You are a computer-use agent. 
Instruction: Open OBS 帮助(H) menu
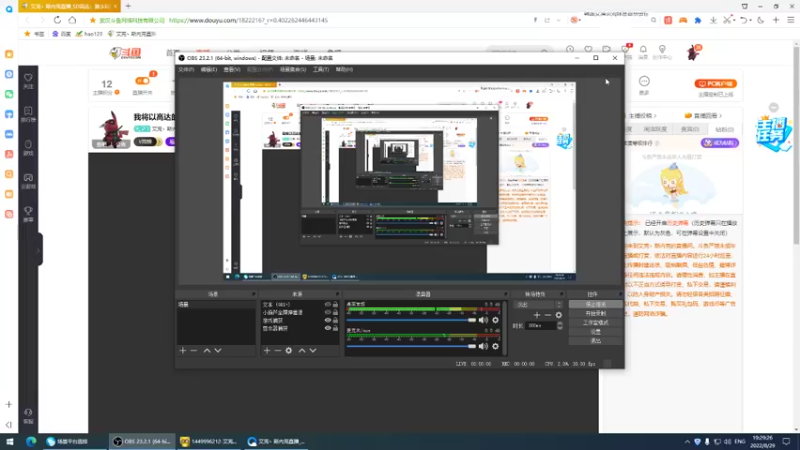pyautogui.click(x=344, y=69)
